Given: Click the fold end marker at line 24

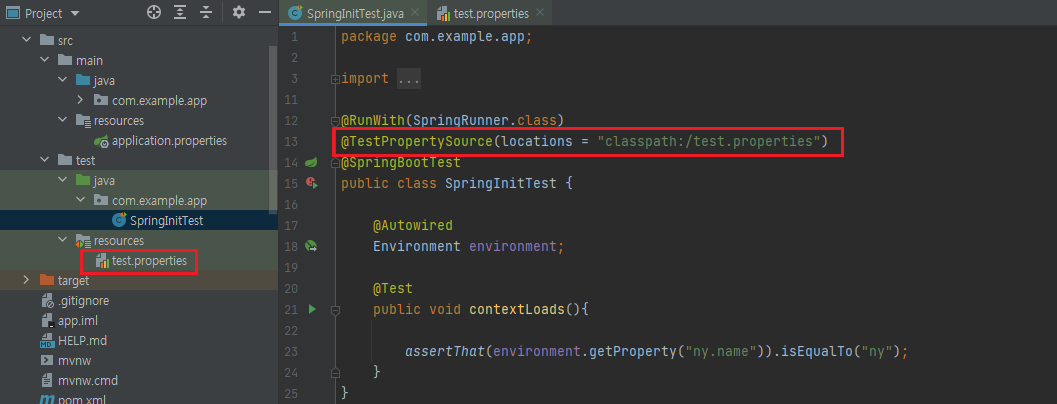Looking at the screenshot, I should (335, 372).
